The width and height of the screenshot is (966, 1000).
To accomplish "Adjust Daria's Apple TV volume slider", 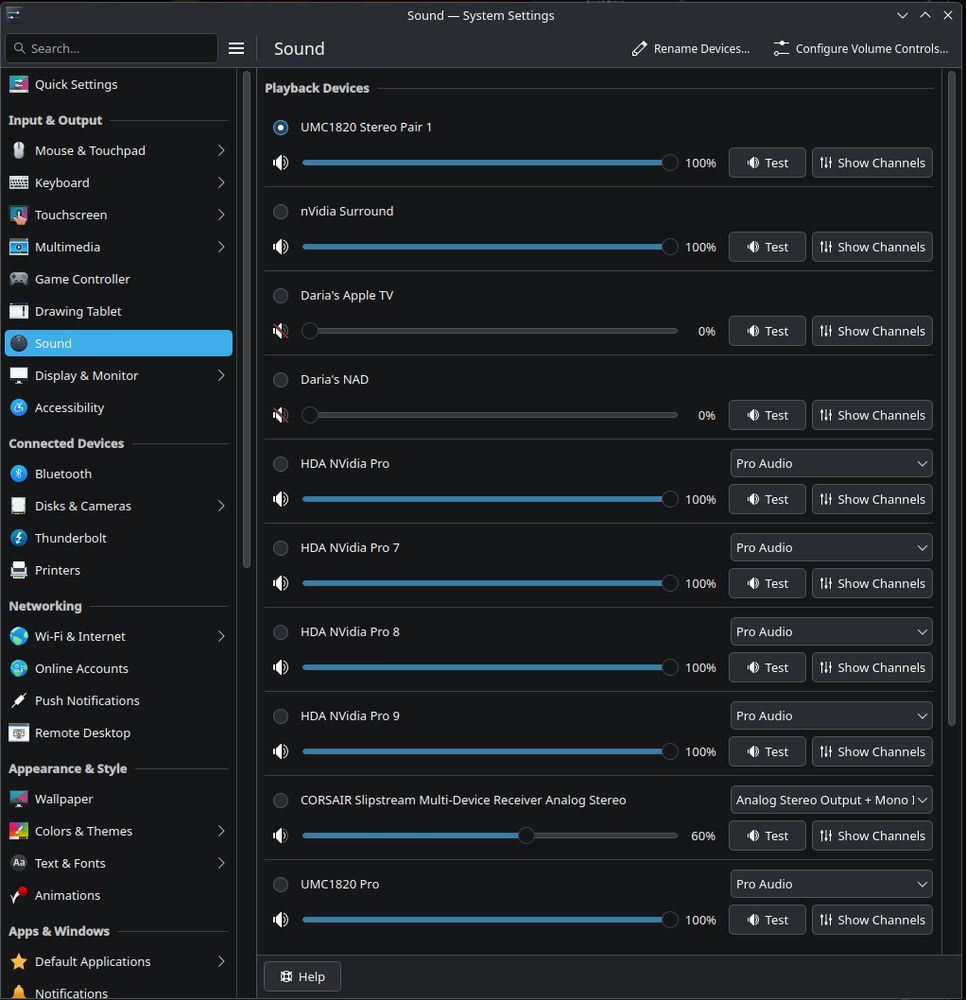I will [490, 331].
